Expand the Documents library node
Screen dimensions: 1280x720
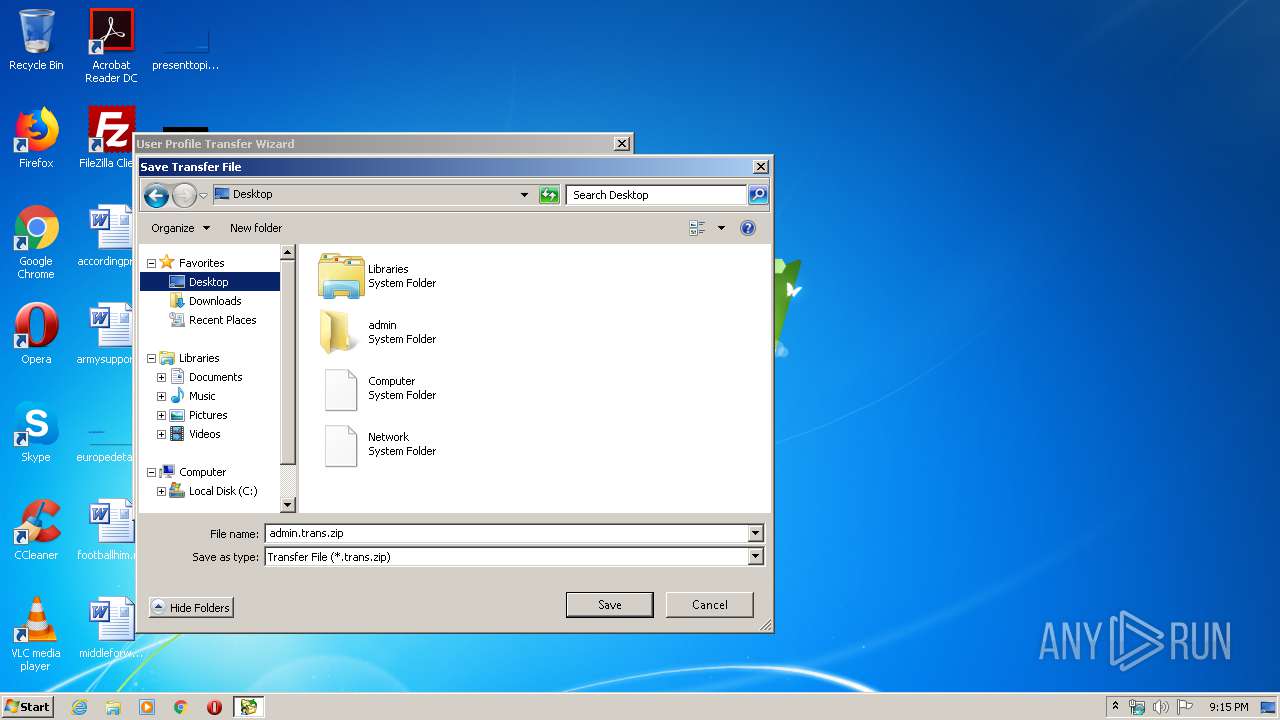tap(162, 378)
